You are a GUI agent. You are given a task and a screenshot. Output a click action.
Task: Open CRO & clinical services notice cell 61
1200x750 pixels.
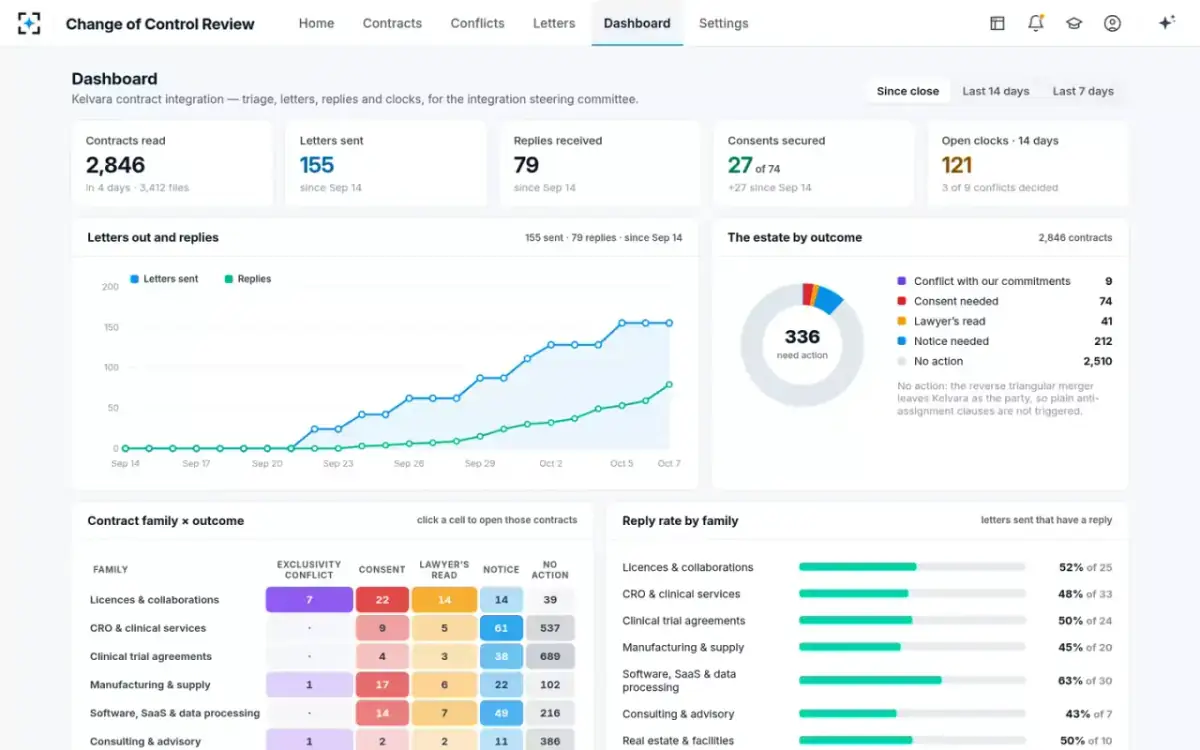(501, 628)
